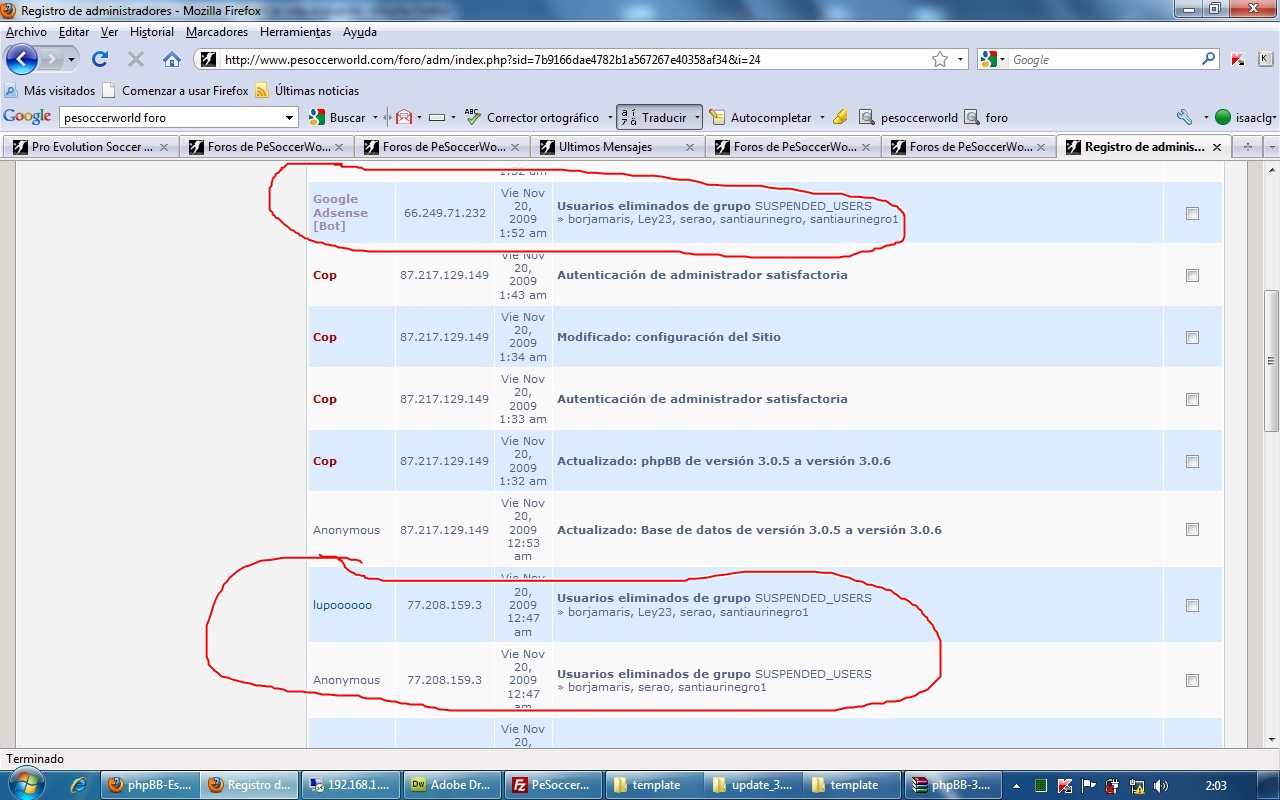This screenshot has width=1280, height=800.
Task: Open the URL bar history dropdown
Action: pyautogui.click(x=960, y=59)
